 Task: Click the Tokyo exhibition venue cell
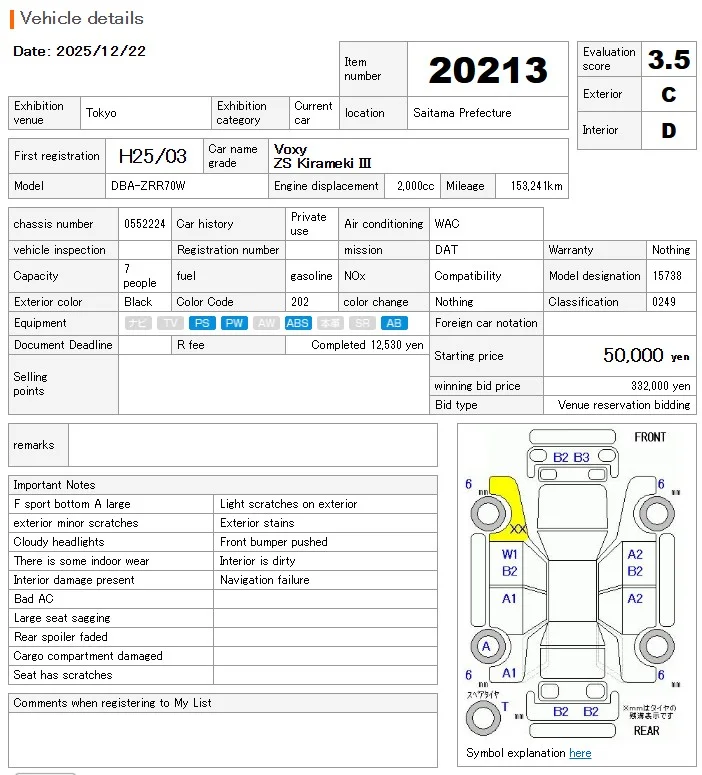[x=145, y=113]
